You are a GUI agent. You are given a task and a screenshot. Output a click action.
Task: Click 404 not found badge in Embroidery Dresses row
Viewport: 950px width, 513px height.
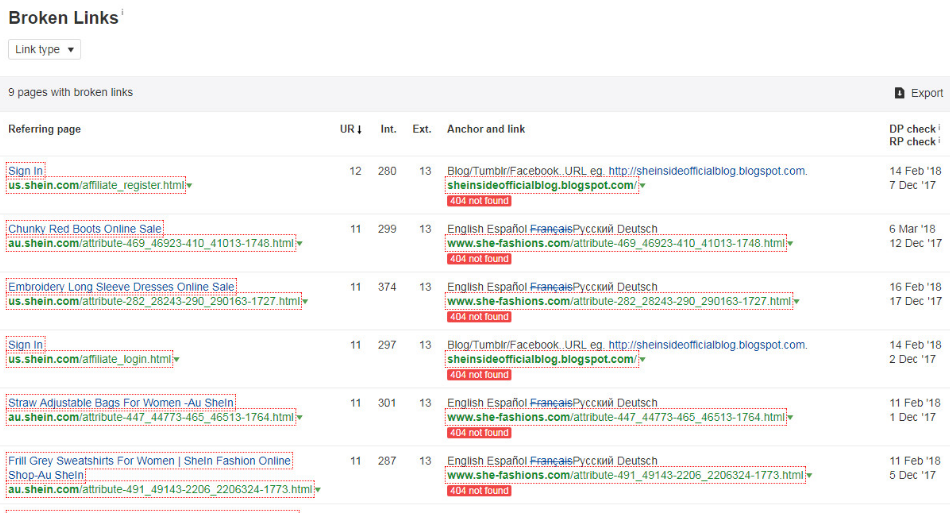point(479,317)
